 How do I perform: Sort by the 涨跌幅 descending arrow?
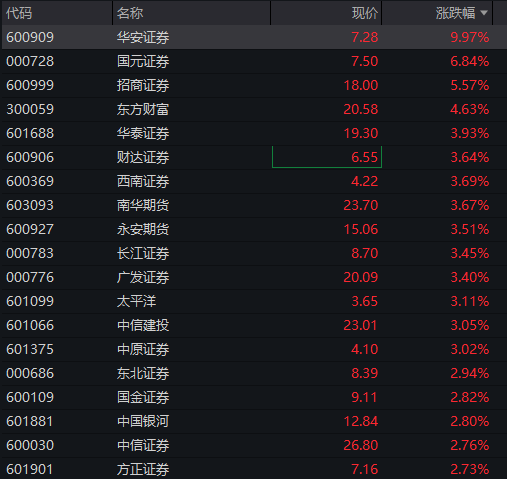(x=484, y=13)
